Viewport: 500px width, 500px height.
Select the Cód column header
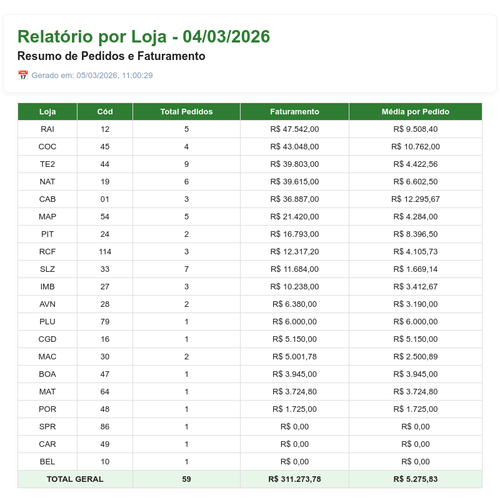pyautogui.click(x=105, y=112)
